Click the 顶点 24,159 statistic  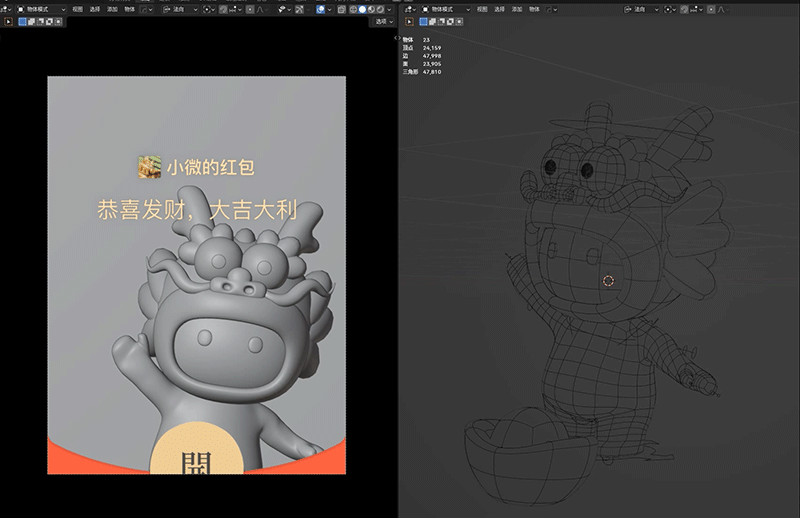422,48
